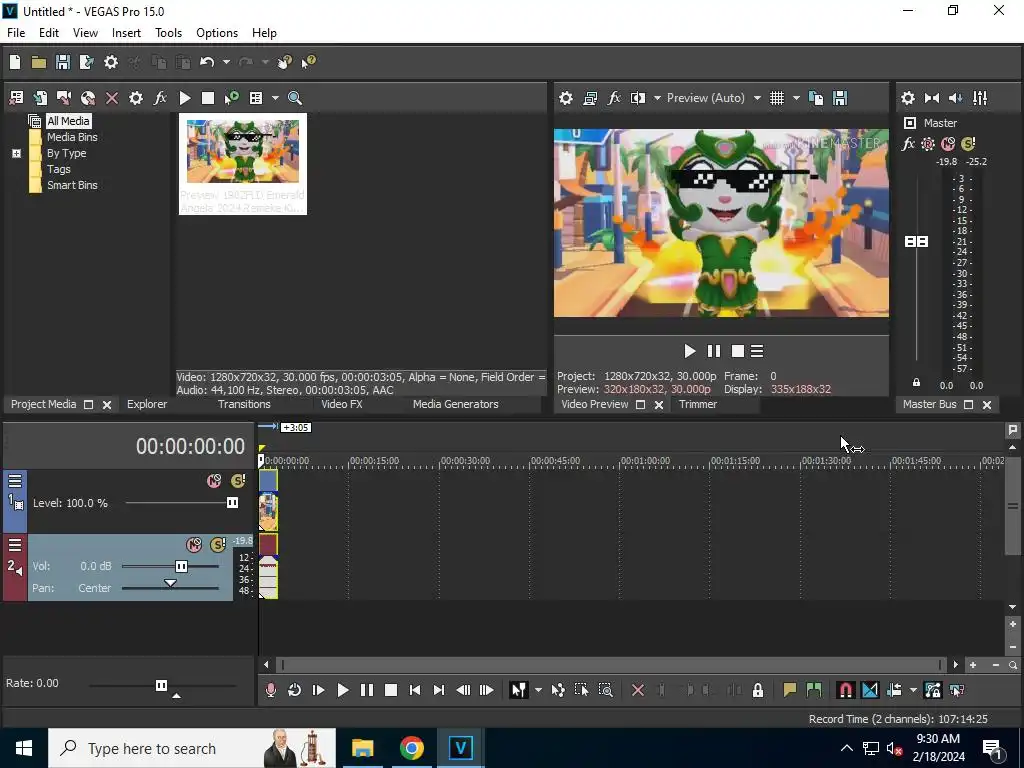The image size is (1024, 768).
Task: Toggle Split Screen View in preview
Action: pos(638,98)
